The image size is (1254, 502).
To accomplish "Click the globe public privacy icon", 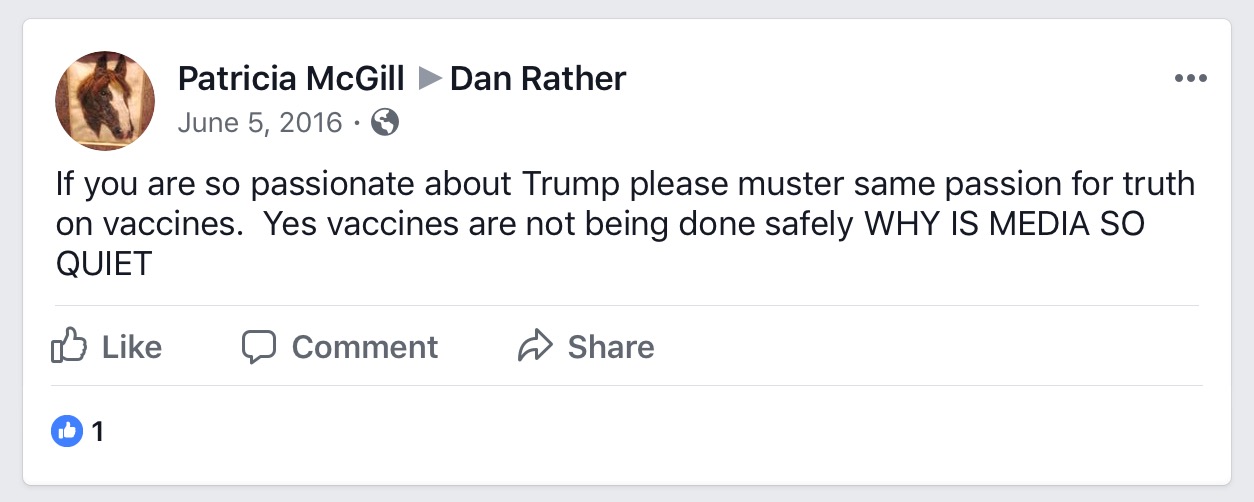I will pos(385,123).
